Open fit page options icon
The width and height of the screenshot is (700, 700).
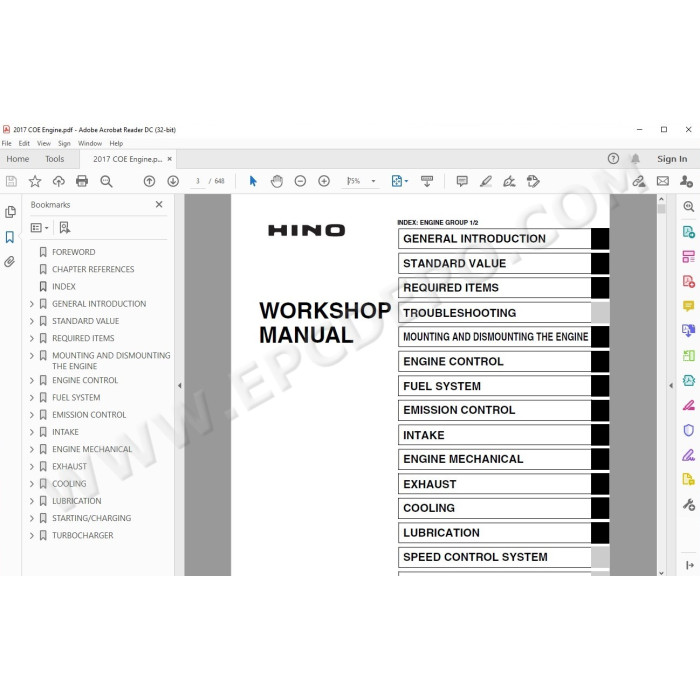400,181
